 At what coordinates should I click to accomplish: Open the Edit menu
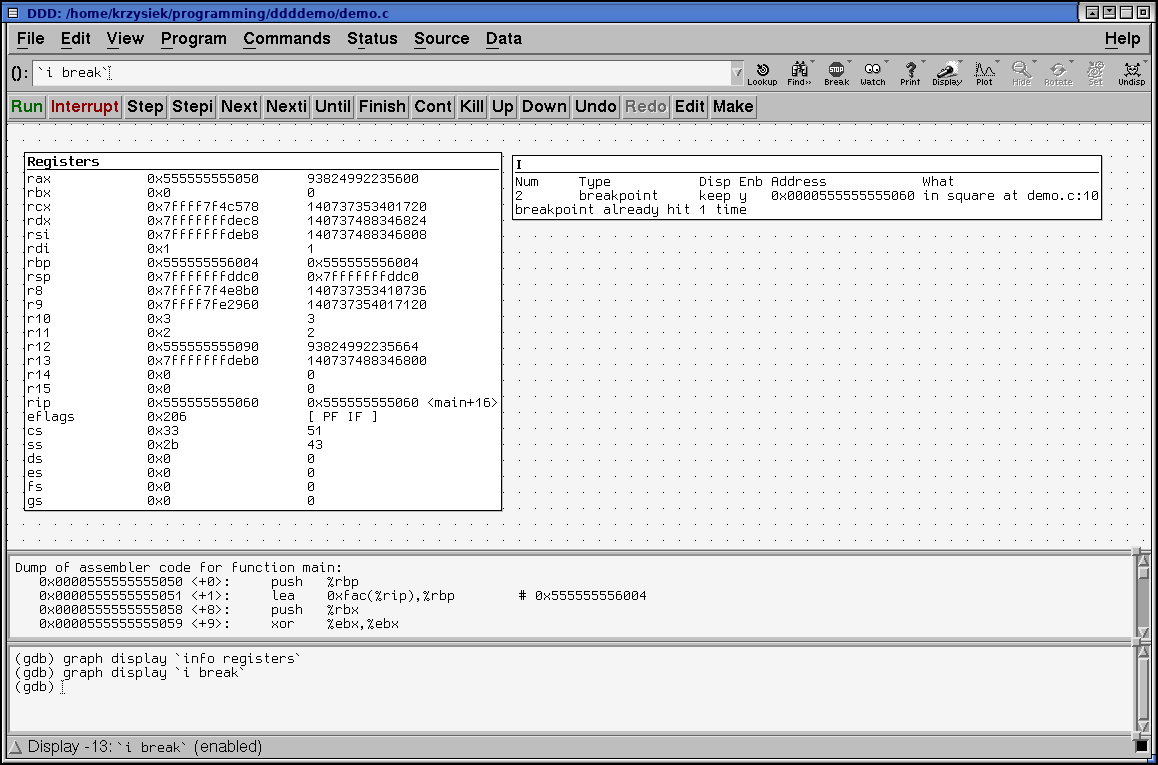click(75, 38)
